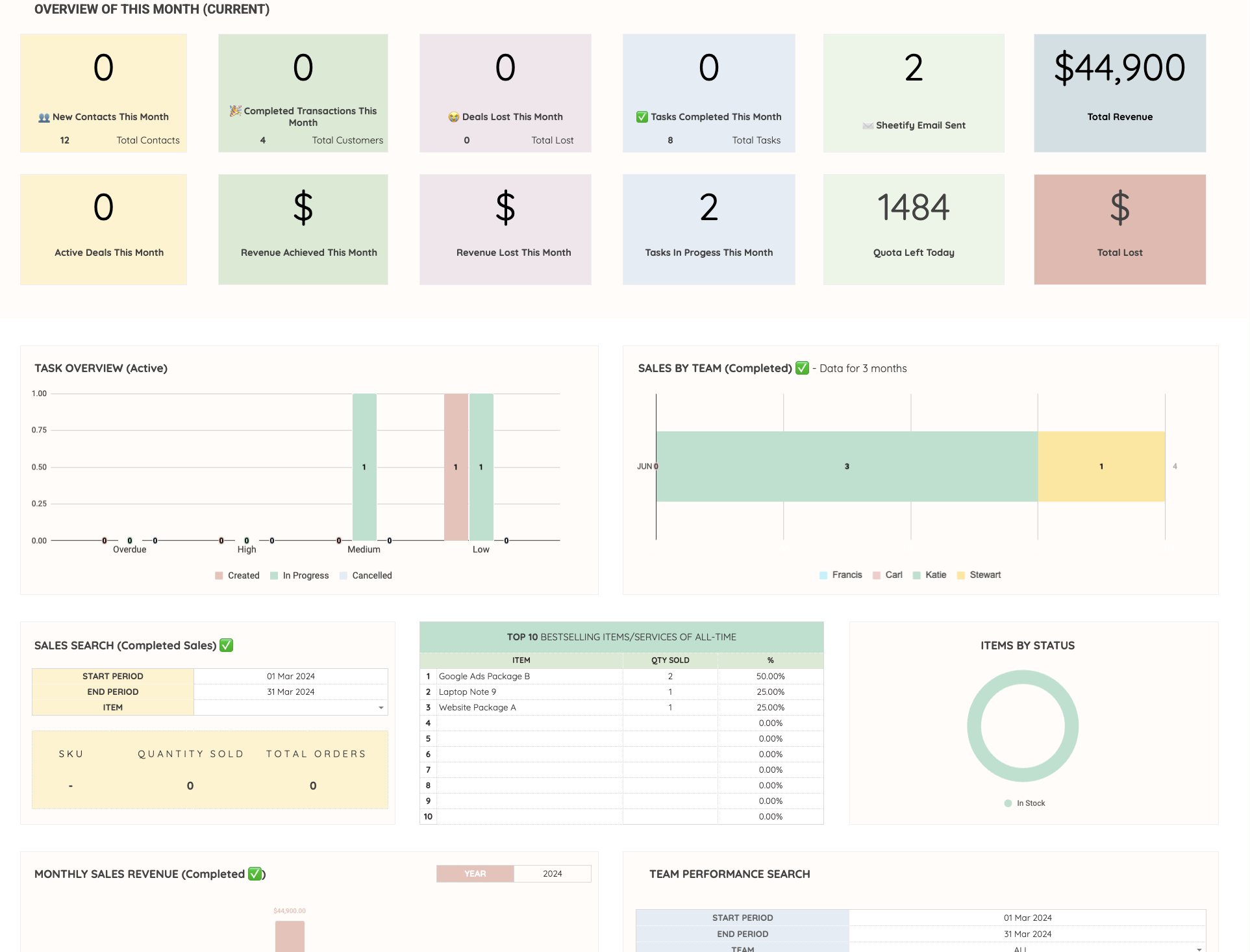Click the crying face icon beside Deals Lost
This screenshot has height=952, width=1250.
[x=453, y=118]
